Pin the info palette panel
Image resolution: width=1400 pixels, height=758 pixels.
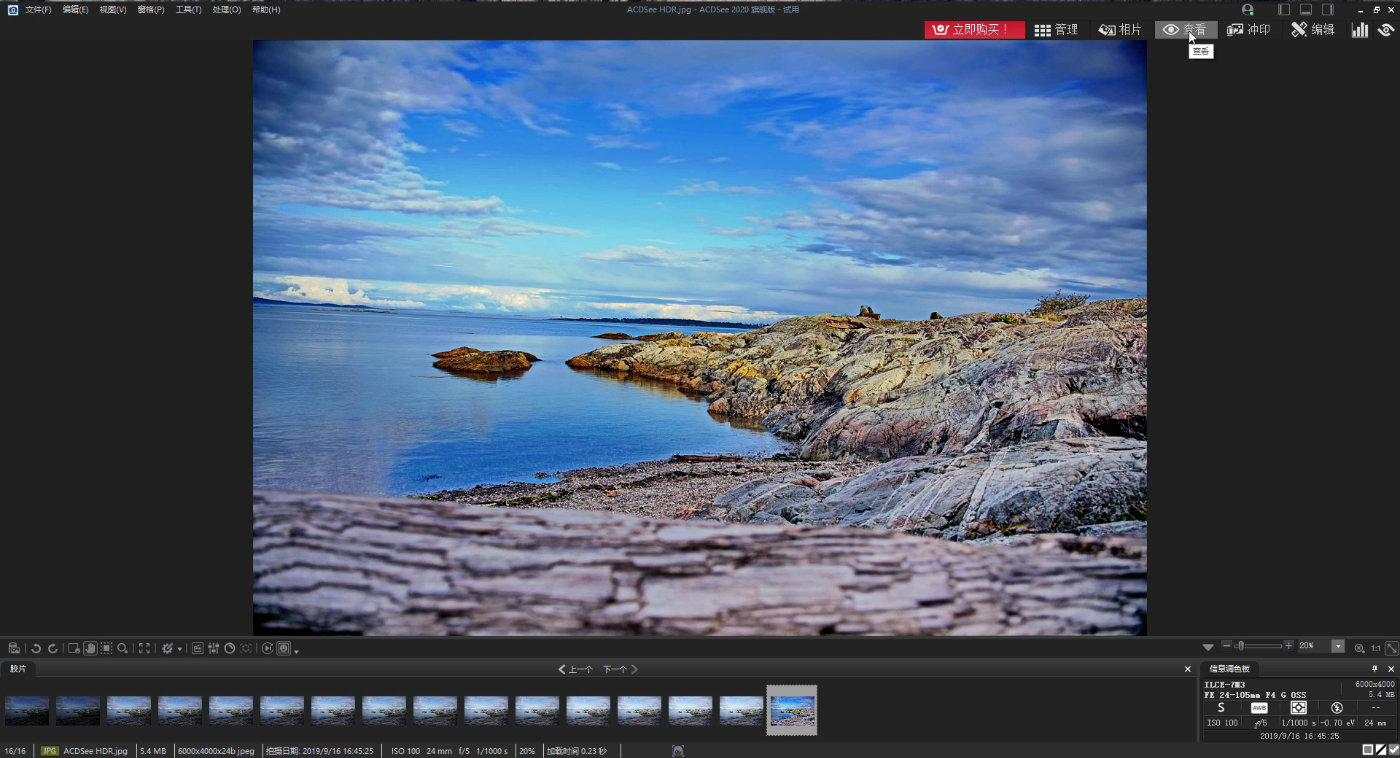point(1374,669)
